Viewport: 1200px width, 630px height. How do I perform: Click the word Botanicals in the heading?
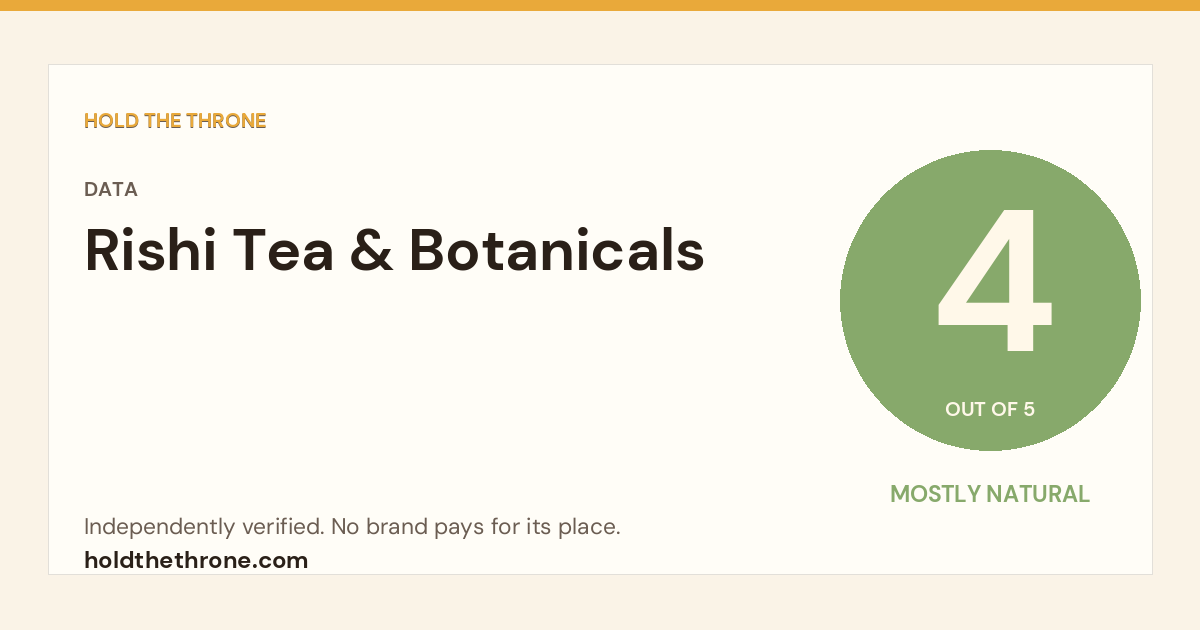pyautogui.click(x=557, y=250)
